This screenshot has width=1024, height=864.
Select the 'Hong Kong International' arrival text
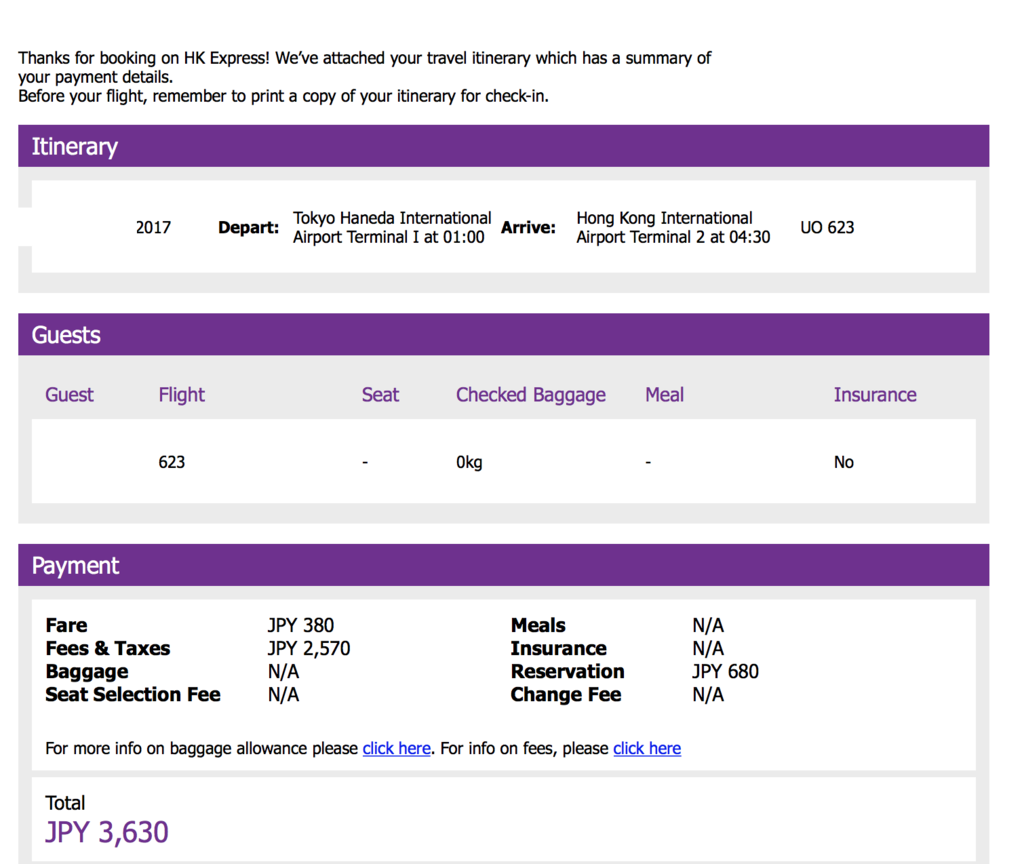pos(664,218)
